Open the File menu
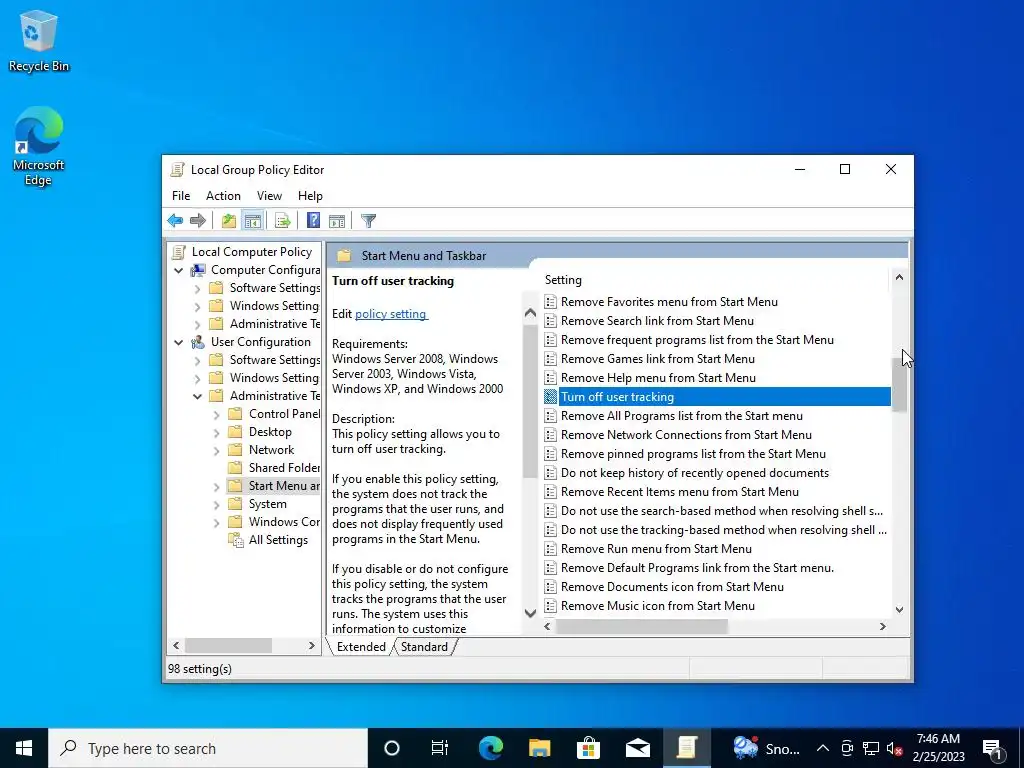Screen dimensions: 1024x768 click(x=181, y=196)
